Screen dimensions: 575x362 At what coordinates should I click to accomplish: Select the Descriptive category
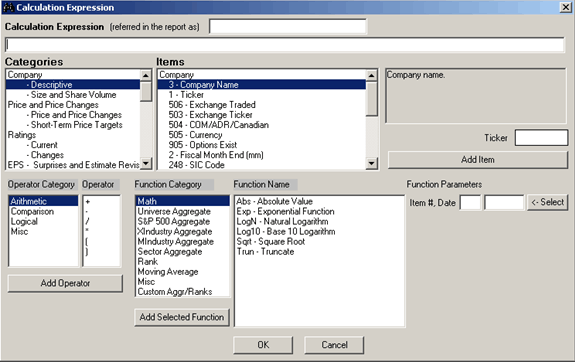point(73,85)
